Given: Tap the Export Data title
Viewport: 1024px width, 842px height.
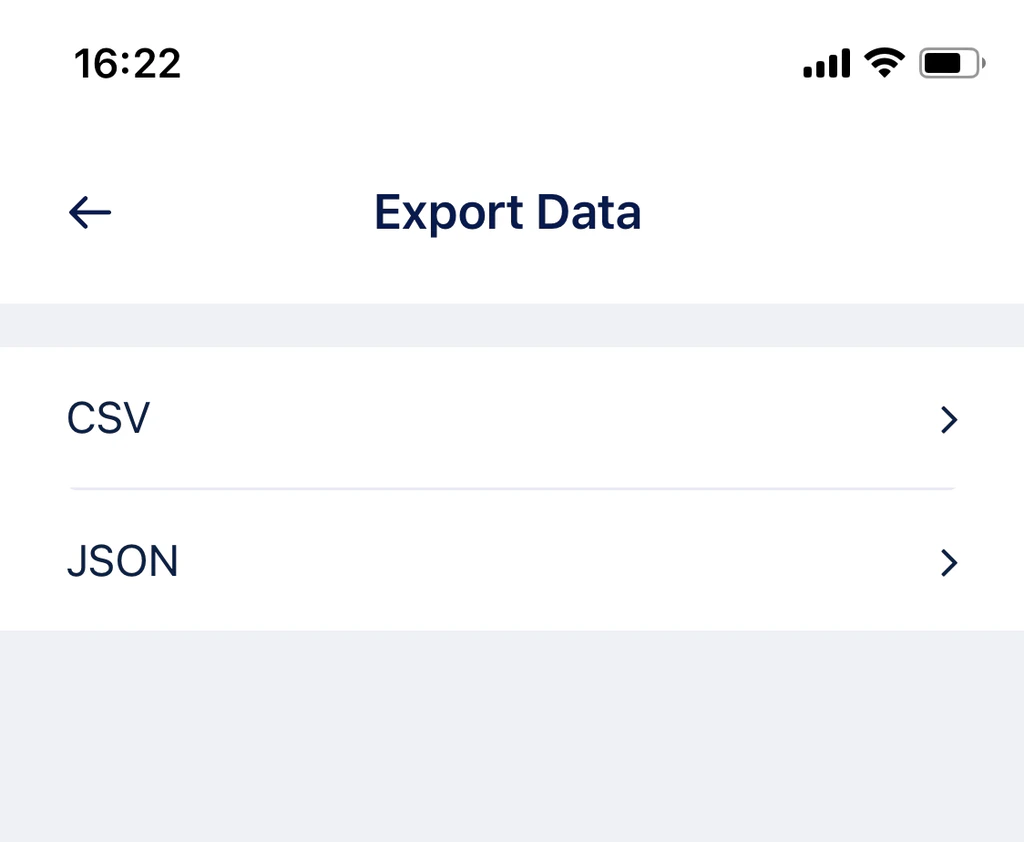Looking at the screenshot, I should pyautogui.click(x=507, y=212).
